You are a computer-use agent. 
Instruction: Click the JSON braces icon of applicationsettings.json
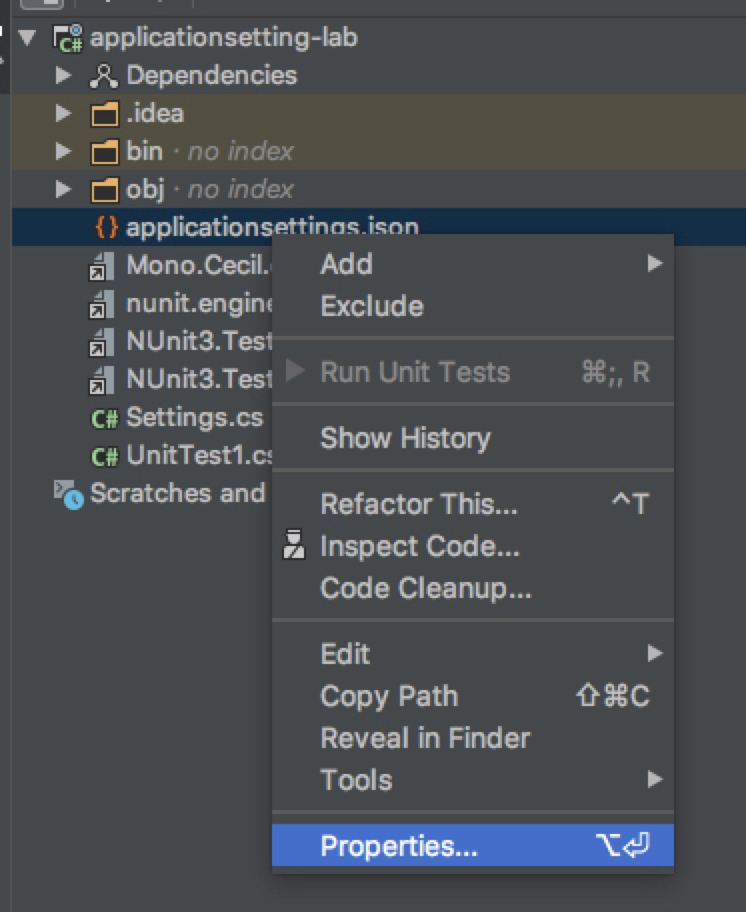pos(106,228)
